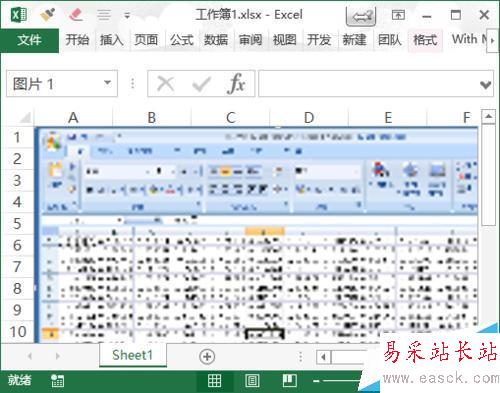Open the 公式 ribbon tab
Viewport: 500px width, 393px height.
181,40
